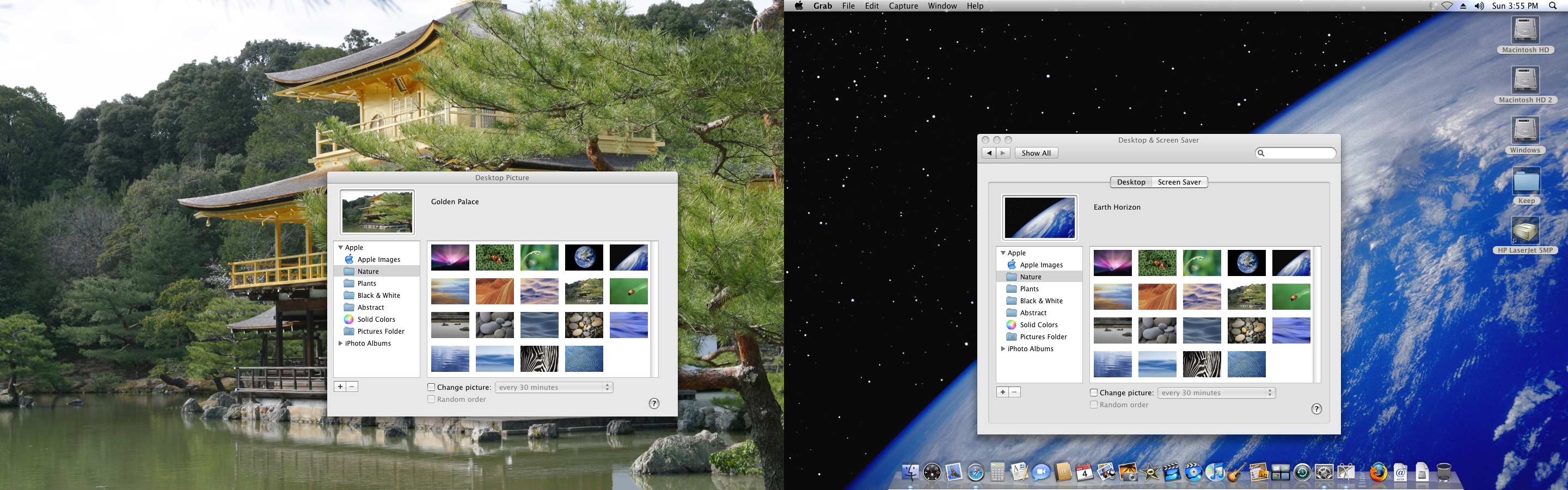Select the Earth Horizon wallpaper thumbnail
This screenshot has height=490, width=1568.
click(1291, 262)
